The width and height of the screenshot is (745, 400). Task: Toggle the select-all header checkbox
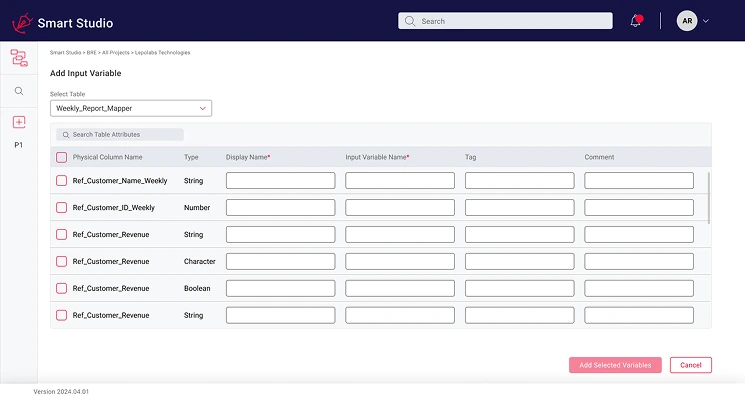[x=62, y=157]
